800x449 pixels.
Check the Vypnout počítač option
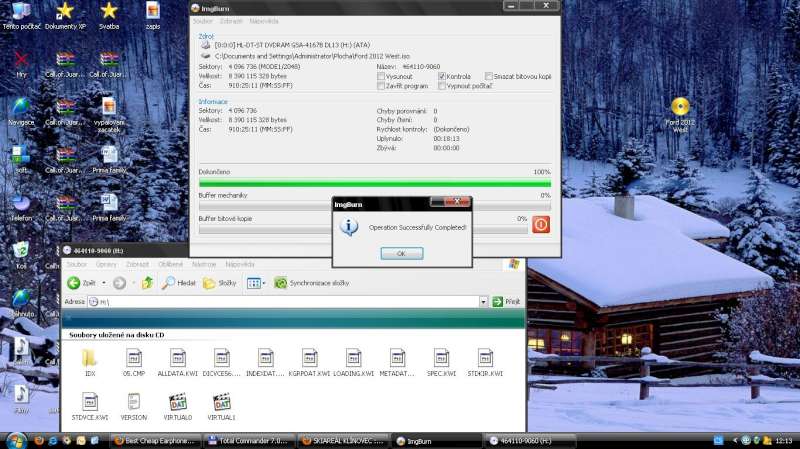click(x=442, y=86)
